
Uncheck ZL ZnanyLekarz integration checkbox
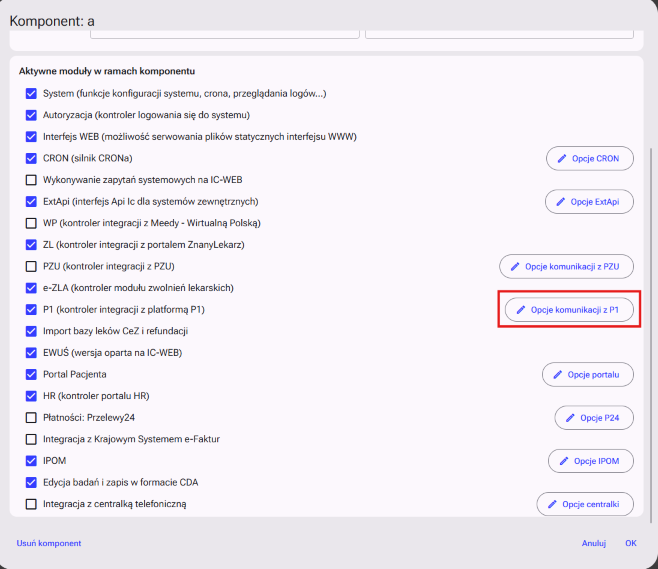coord(31,245)
